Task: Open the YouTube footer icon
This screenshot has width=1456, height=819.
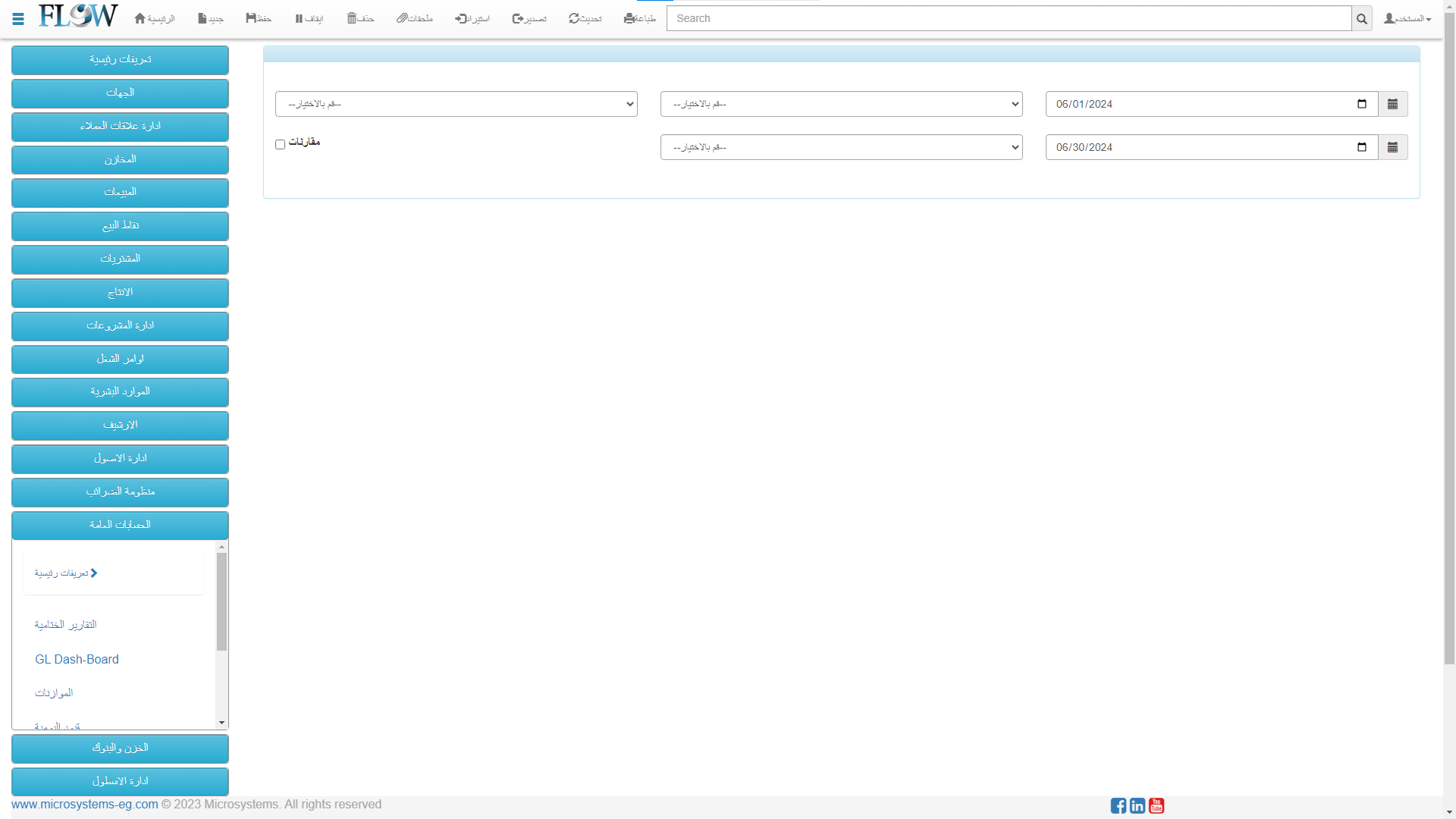Action: coord(1156,805)
